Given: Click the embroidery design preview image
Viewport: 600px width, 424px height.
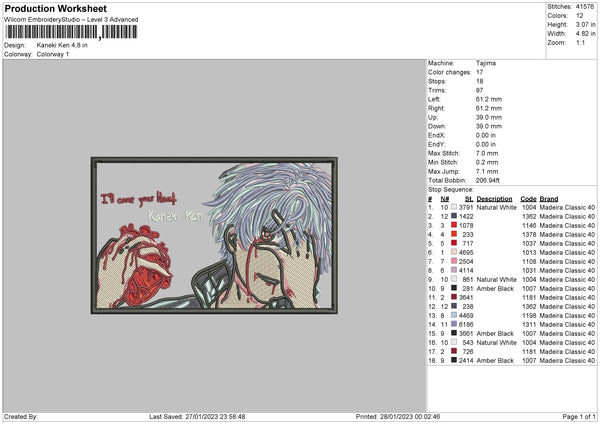Looking at the screenshot, I should tap(214, 235).
